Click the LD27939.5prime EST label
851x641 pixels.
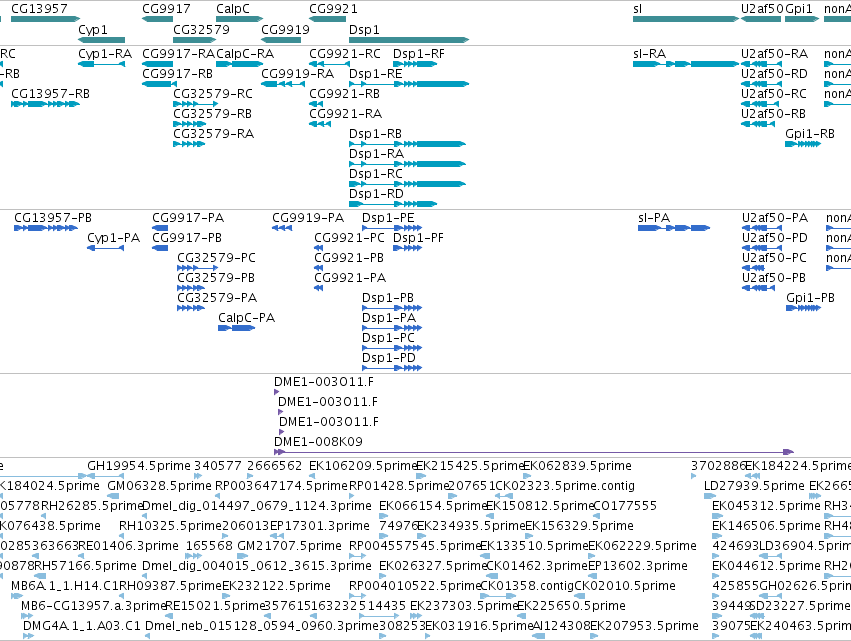coord(755,486)
